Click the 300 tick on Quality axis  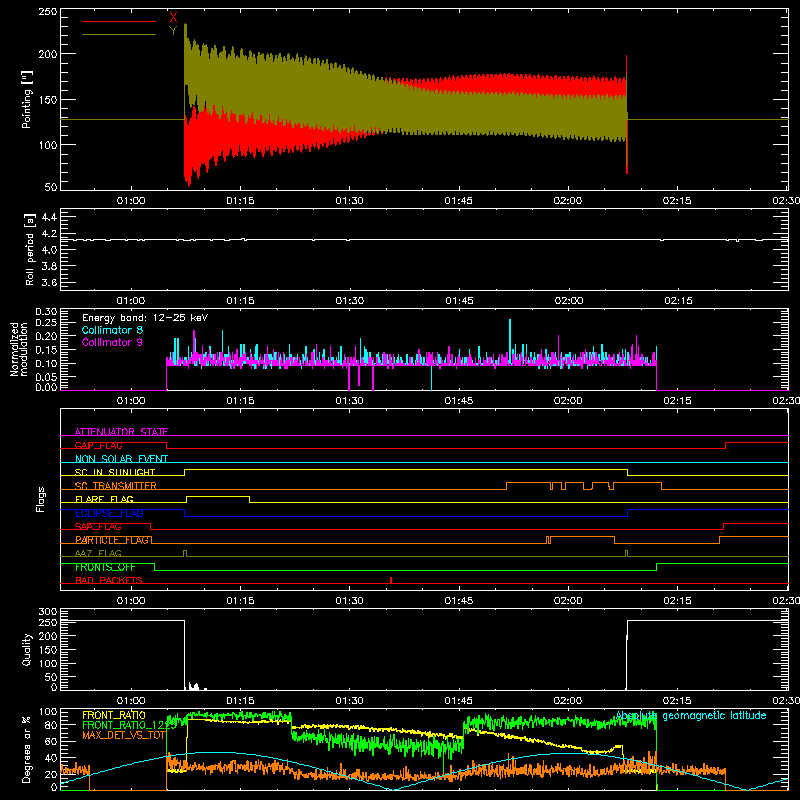[x=48, y=612]
